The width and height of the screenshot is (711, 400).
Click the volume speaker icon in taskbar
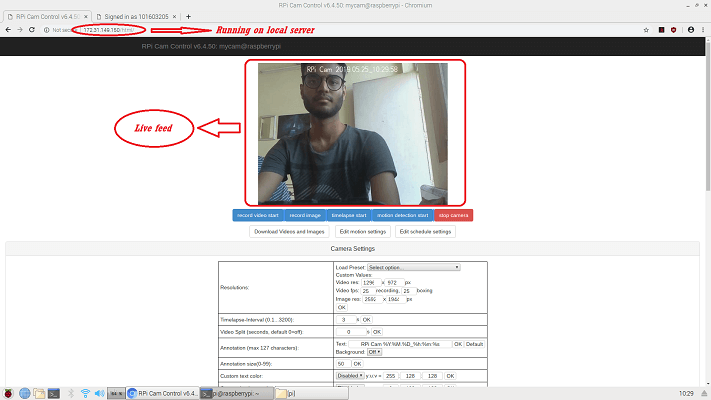click(100, 393)
